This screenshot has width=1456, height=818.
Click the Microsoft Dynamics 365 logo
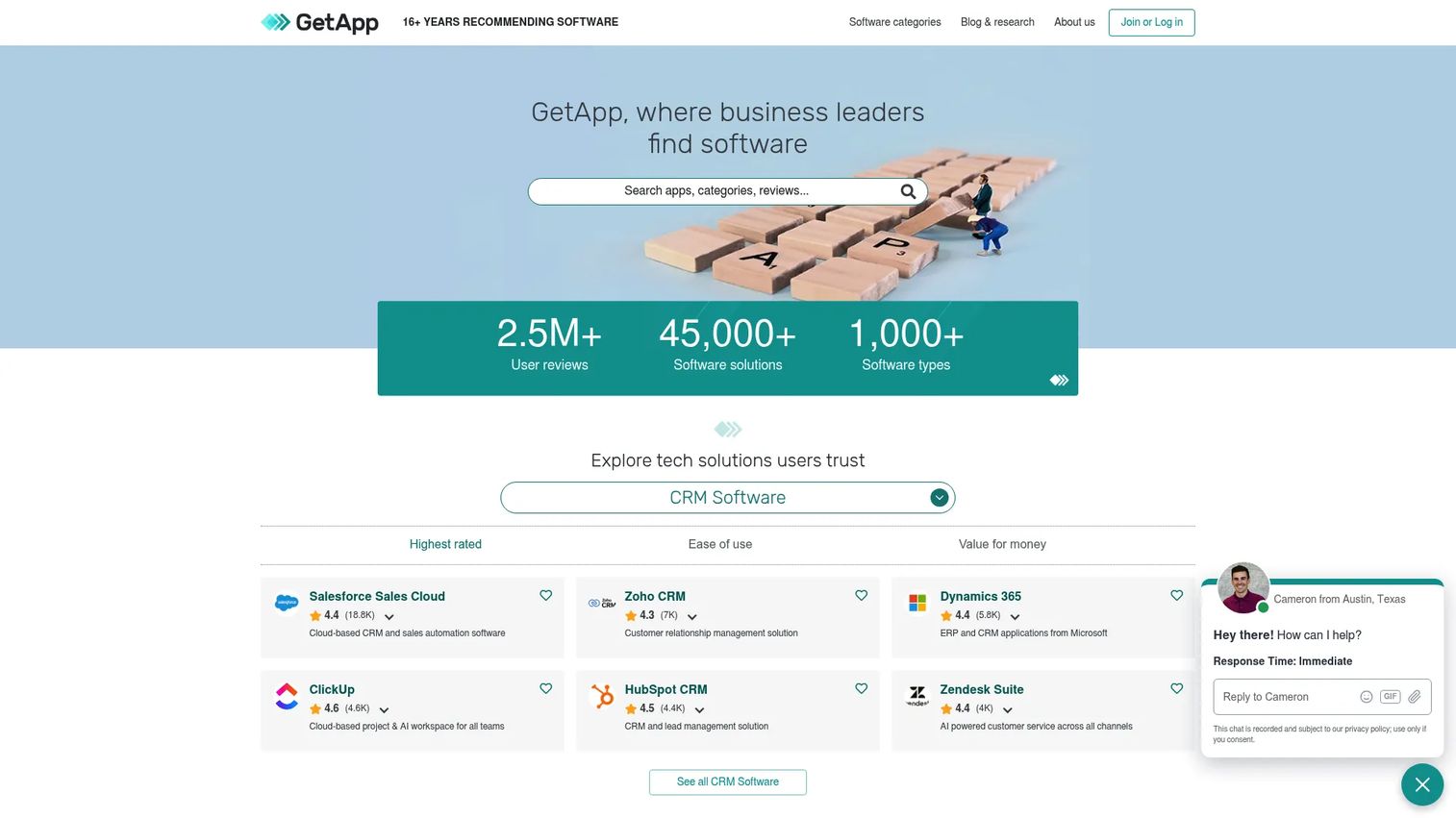917,603
